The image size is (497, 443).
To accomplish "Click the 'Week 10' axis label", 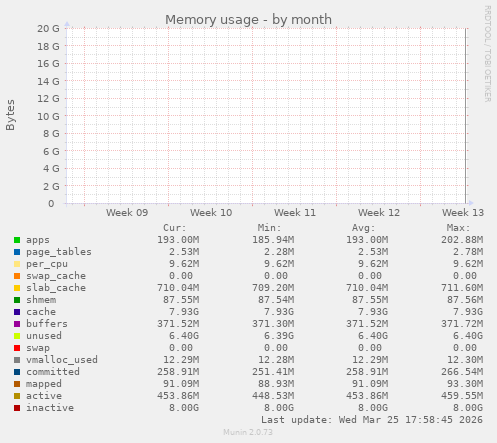I will coord(211,213).
